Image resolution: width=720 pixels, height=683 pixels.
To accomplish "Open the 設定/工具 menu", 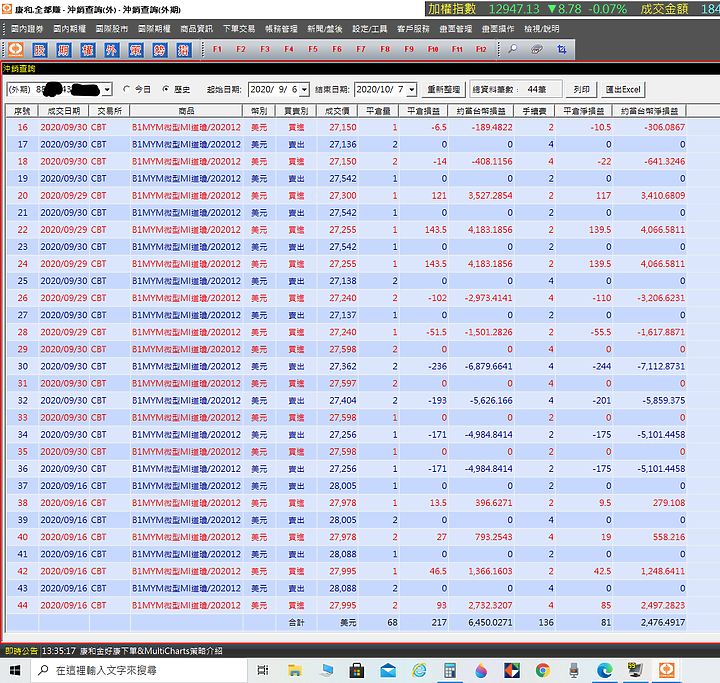I will coord(370,29).
